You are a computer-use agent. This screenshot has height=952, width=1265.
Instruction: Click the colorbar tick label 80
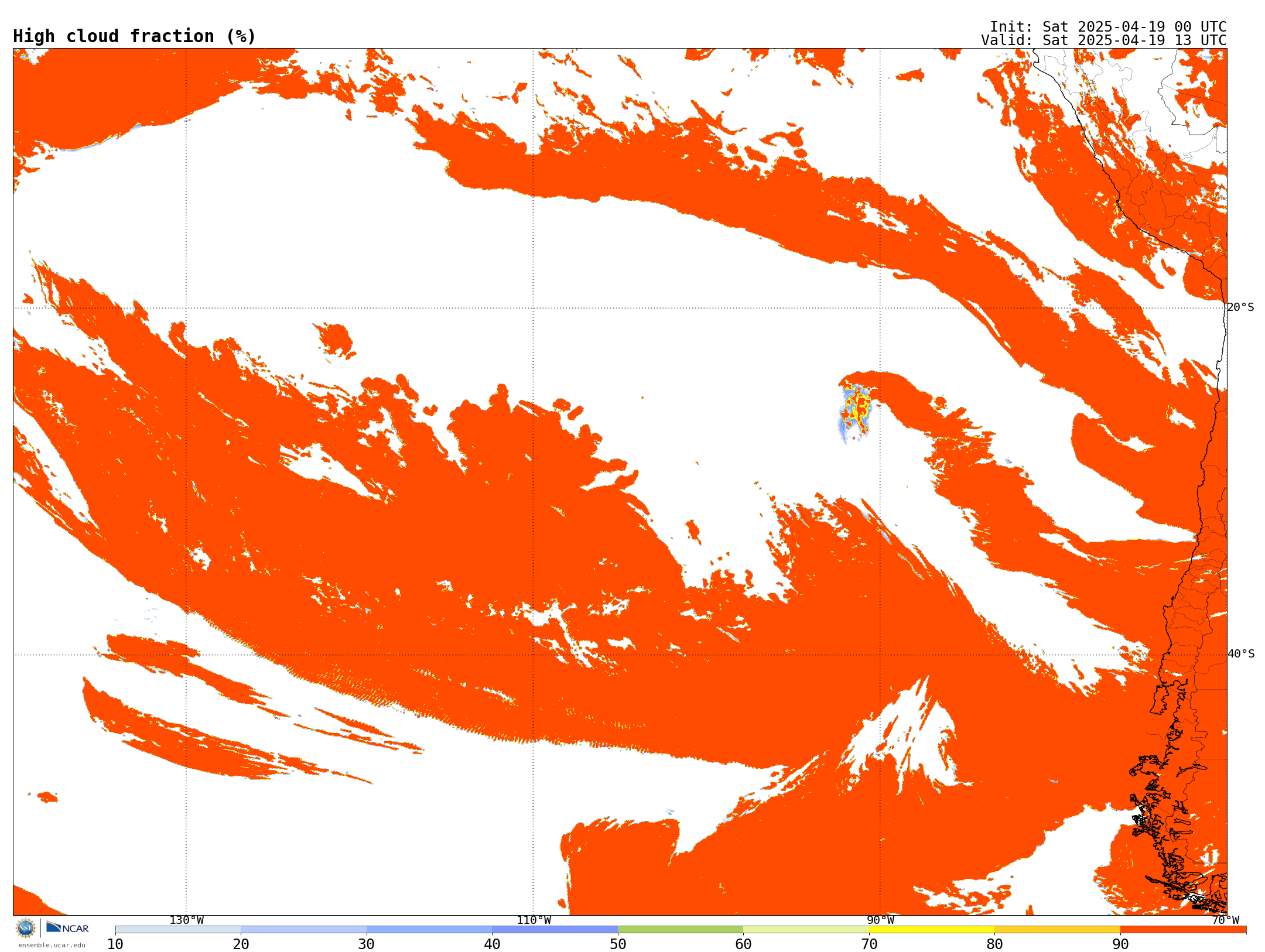(x=994, y=944)
